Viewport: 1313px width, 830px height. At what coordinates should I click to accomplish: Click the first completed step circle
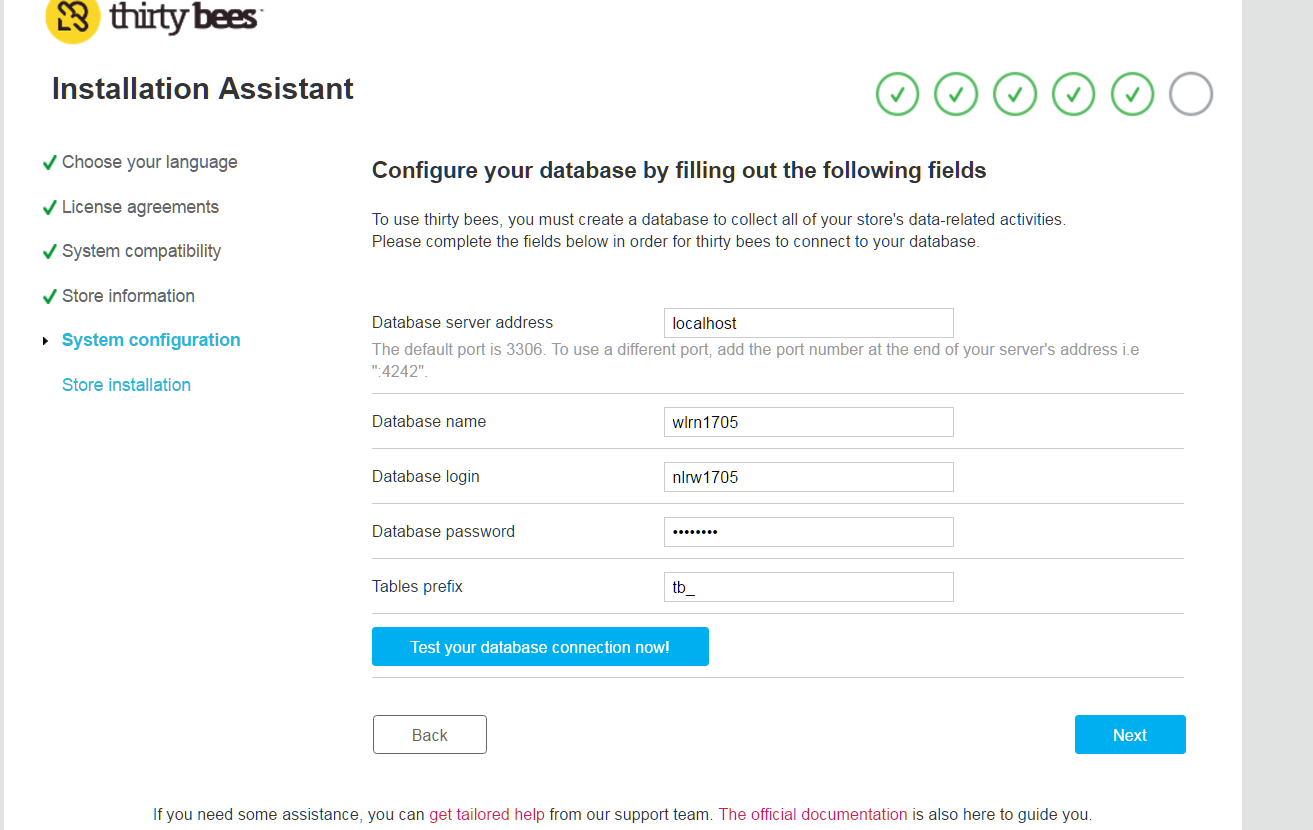point(897,95)
